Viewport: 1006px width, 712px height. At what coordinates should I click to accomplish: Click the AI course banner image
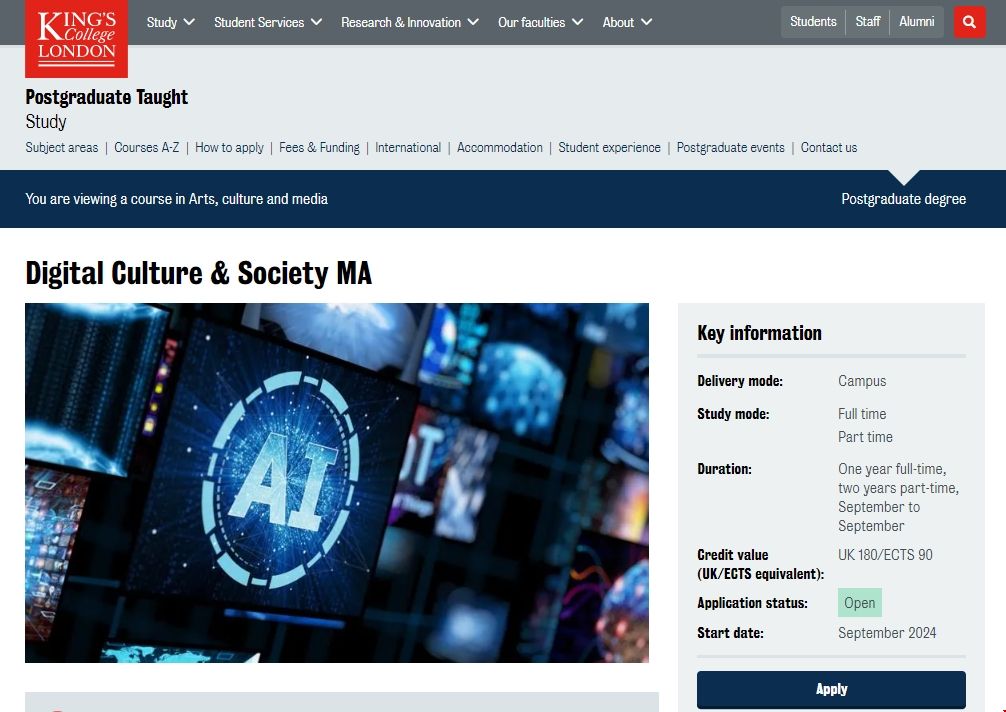click(336, 482)
